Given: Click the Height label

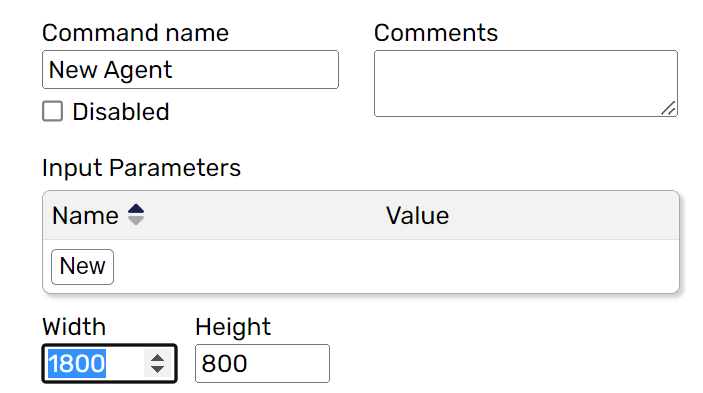Looking at the screenshot, I should (x=233, y=327).
